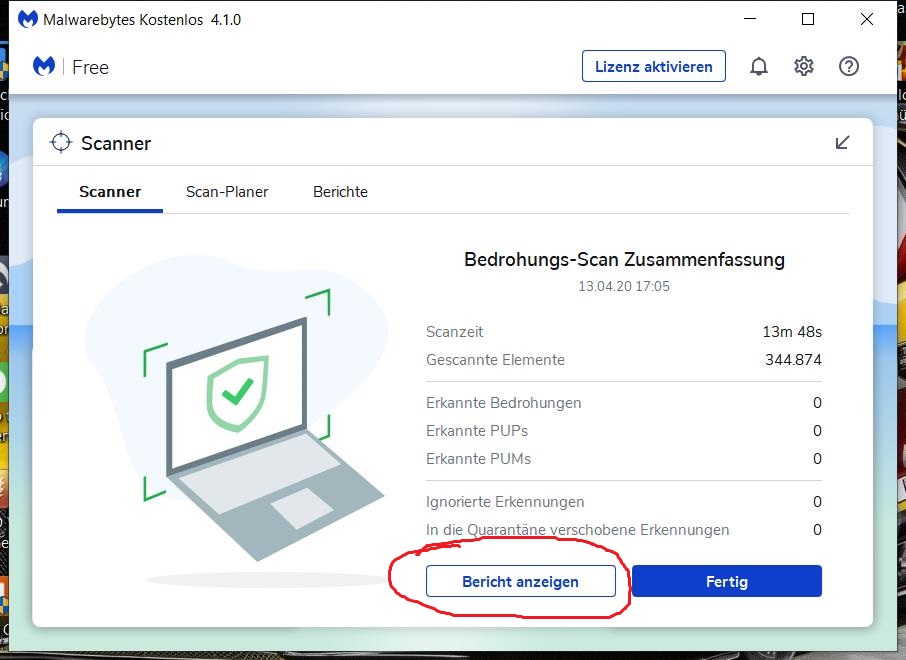Image resolution: width=906 pixels, height=660 pixels.
Task: Click the Malwarebytes title bar logo
Action: [x=28, y=19]
